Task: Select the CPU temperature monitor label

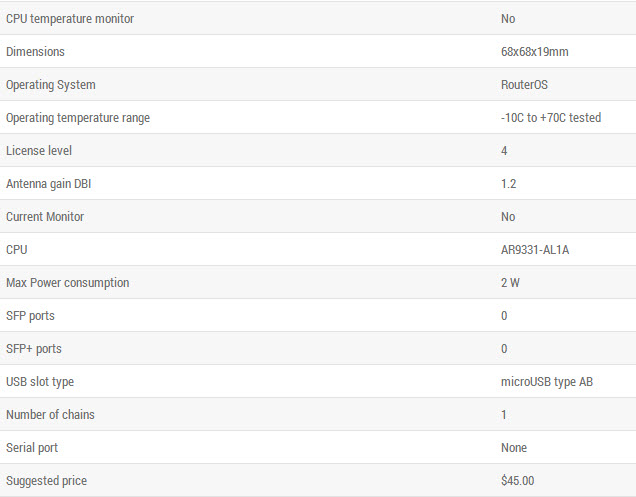Action: 70,19
